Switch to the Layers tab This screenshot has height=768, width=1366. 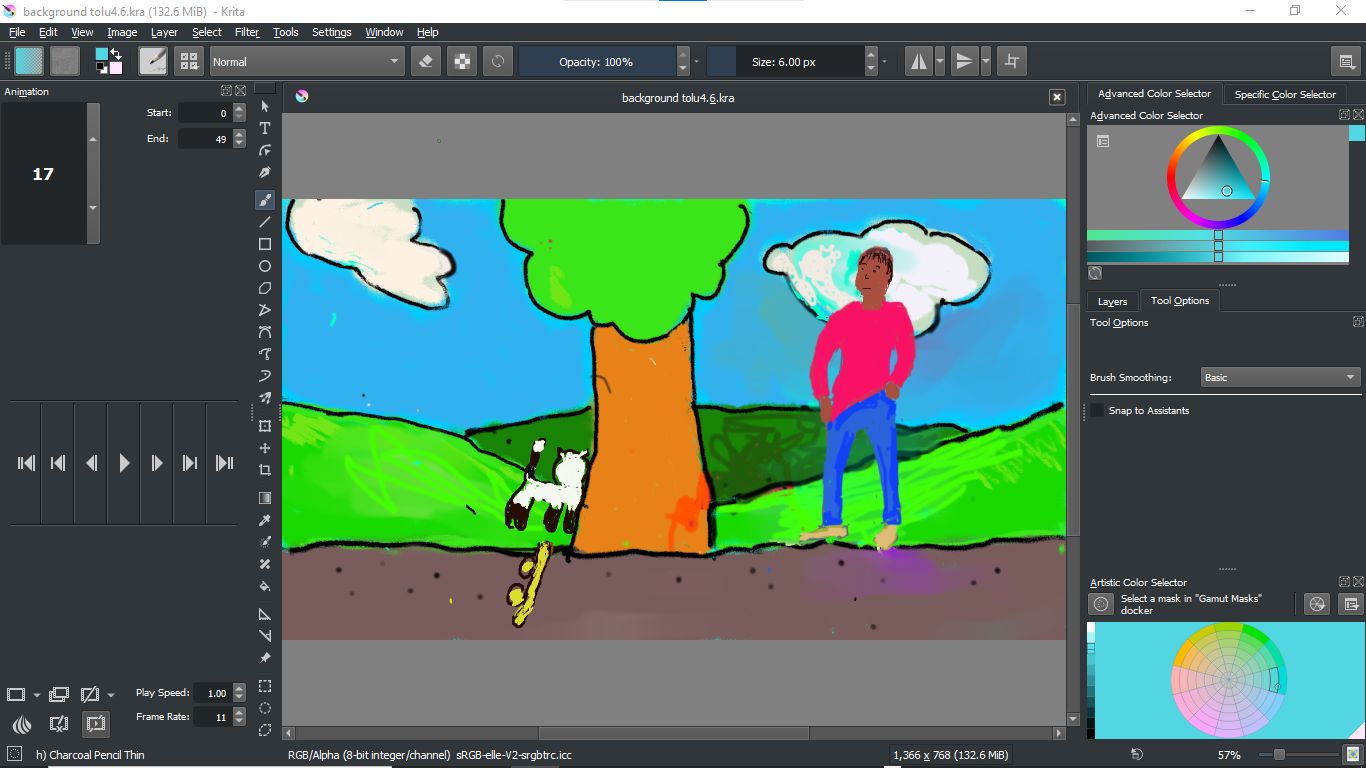coord(1112,301)
